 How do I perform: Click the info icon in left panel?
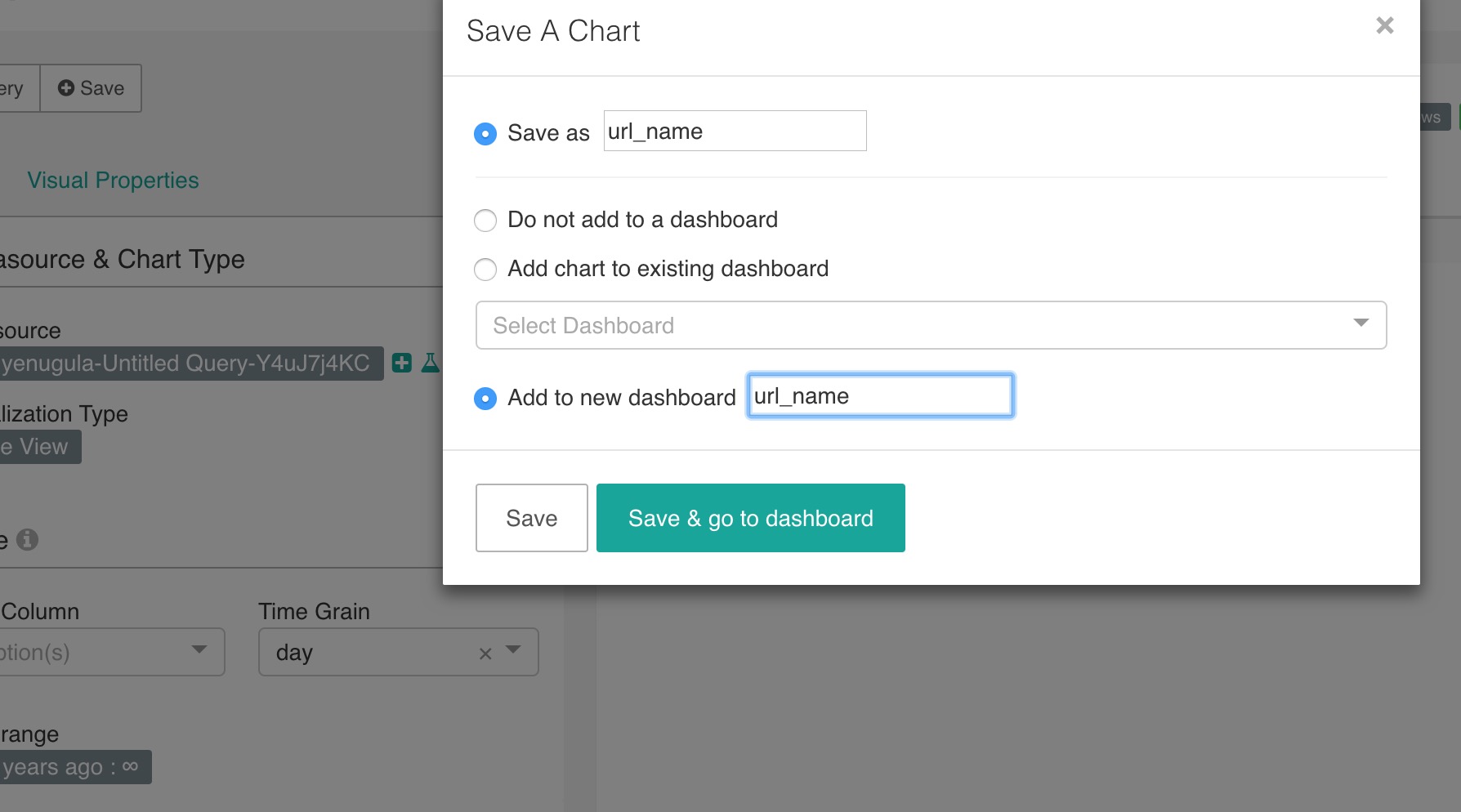point(27,539)
